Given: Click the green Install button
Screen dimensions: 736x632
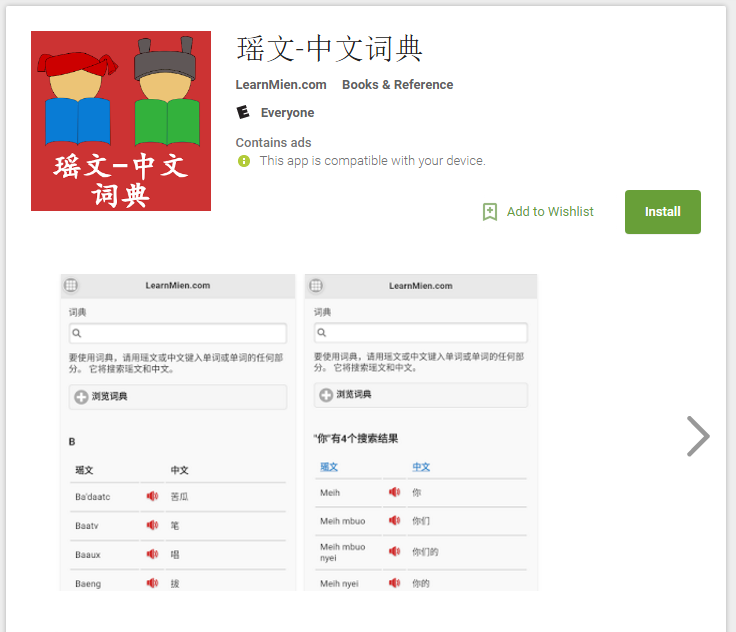Looking at the screenshot, I should [662, 212].
